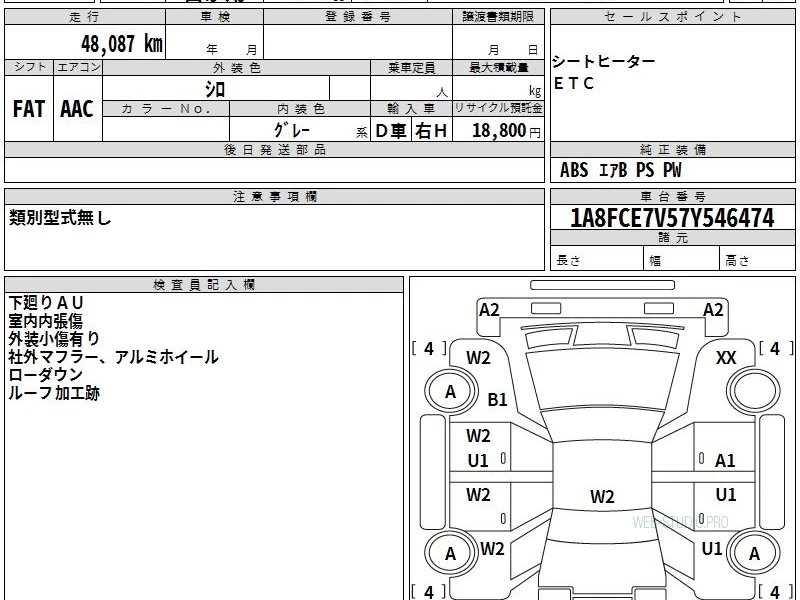This screenshot has height=600, width=800.
Task: Click the 長さ dimension cell
Action: pos(597,259)
